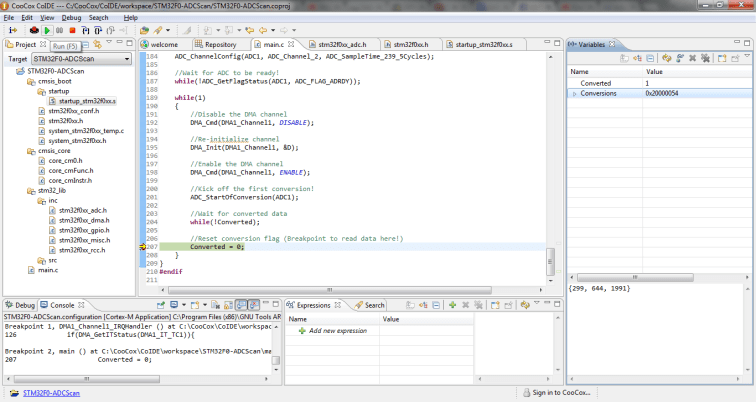The image size is (756, 402).
Task: Open the Variables view menu triangle
Action: coord(747,56)
